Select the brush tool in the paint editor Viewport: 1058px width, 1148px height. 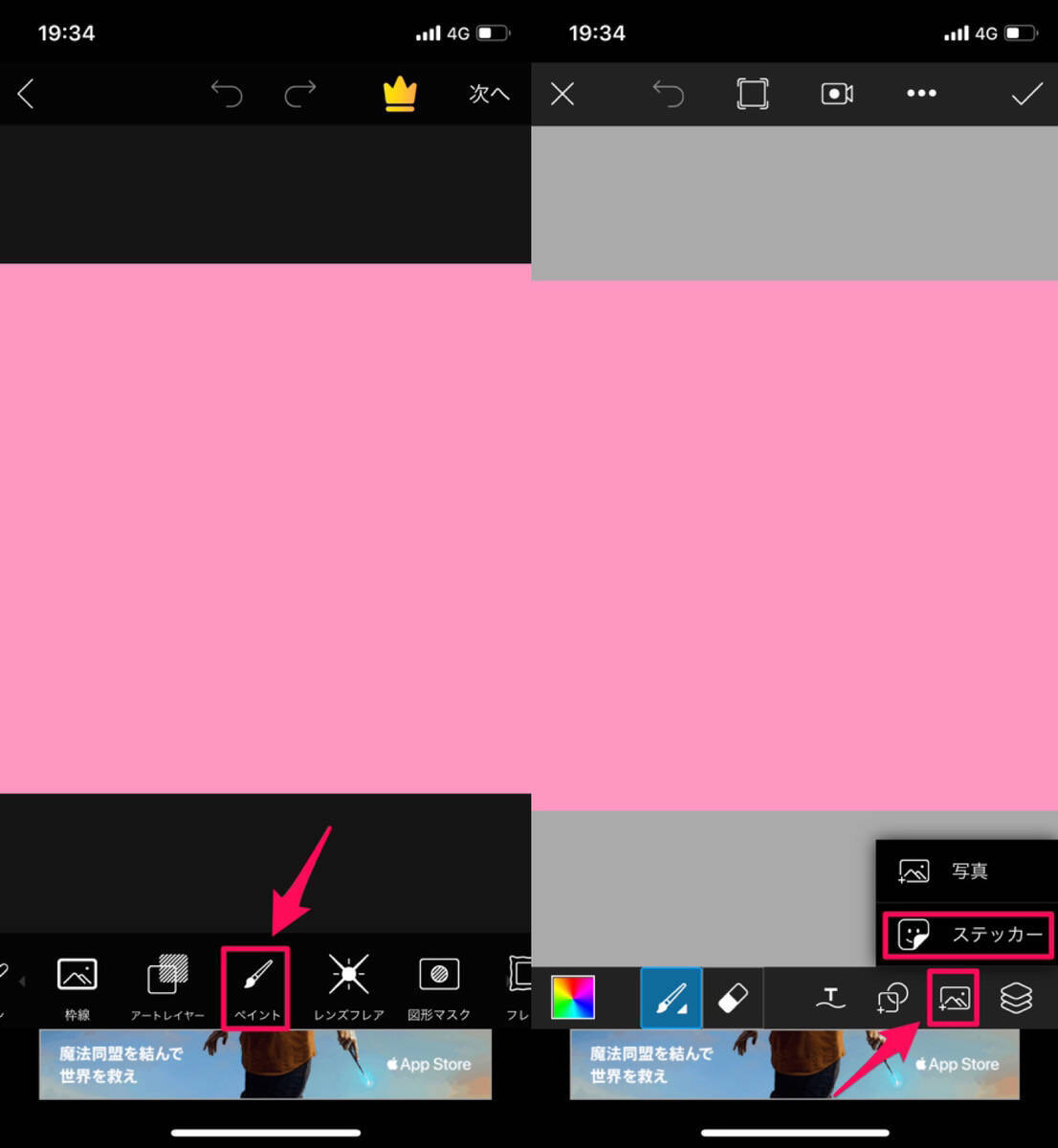click(x=671, y=998)
